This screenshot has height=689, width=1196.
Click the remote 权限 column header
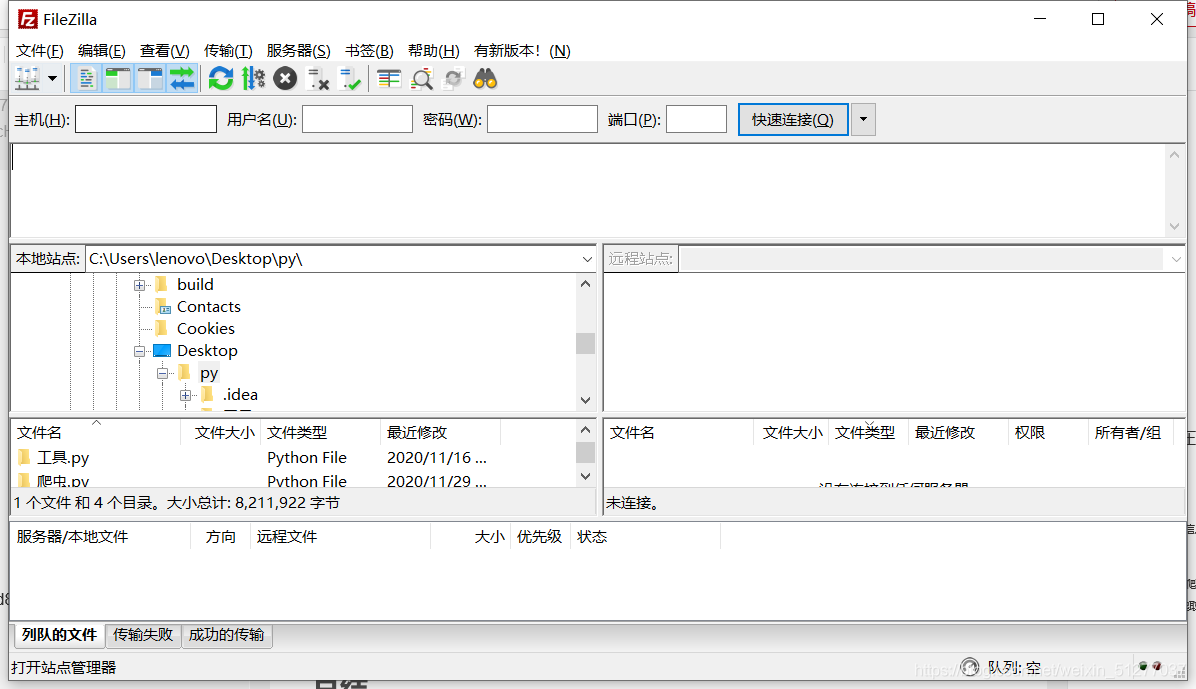[x=1047, y=433]
